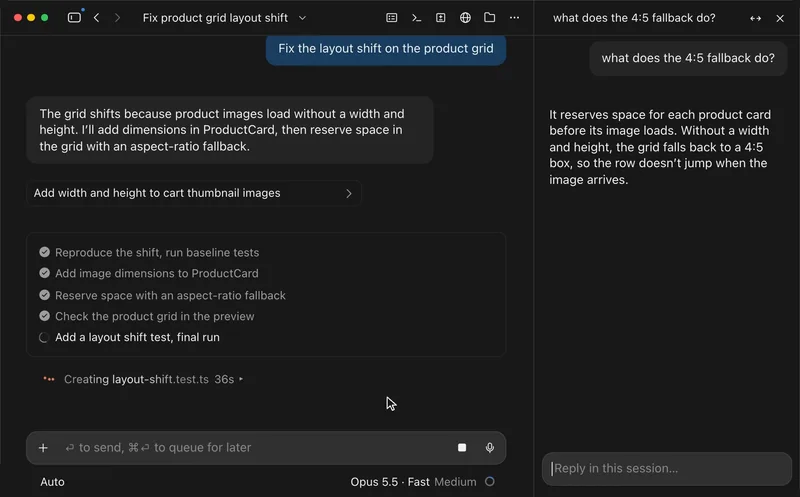800x497 pixels.
Task: Click the side panel header question title
Action: pos(634,18)
